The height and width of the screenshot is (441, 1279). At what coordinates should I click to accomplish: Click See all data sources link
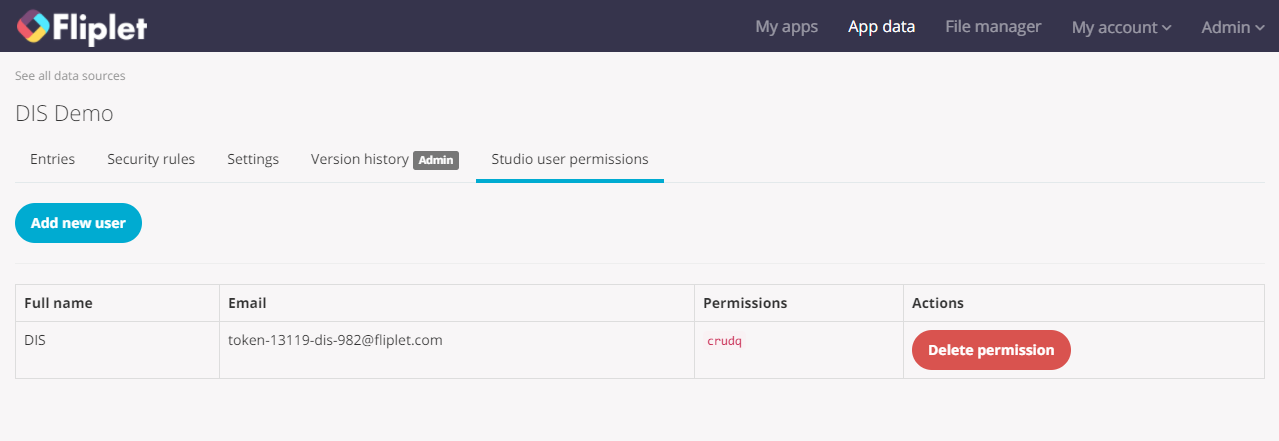point(70,76)
